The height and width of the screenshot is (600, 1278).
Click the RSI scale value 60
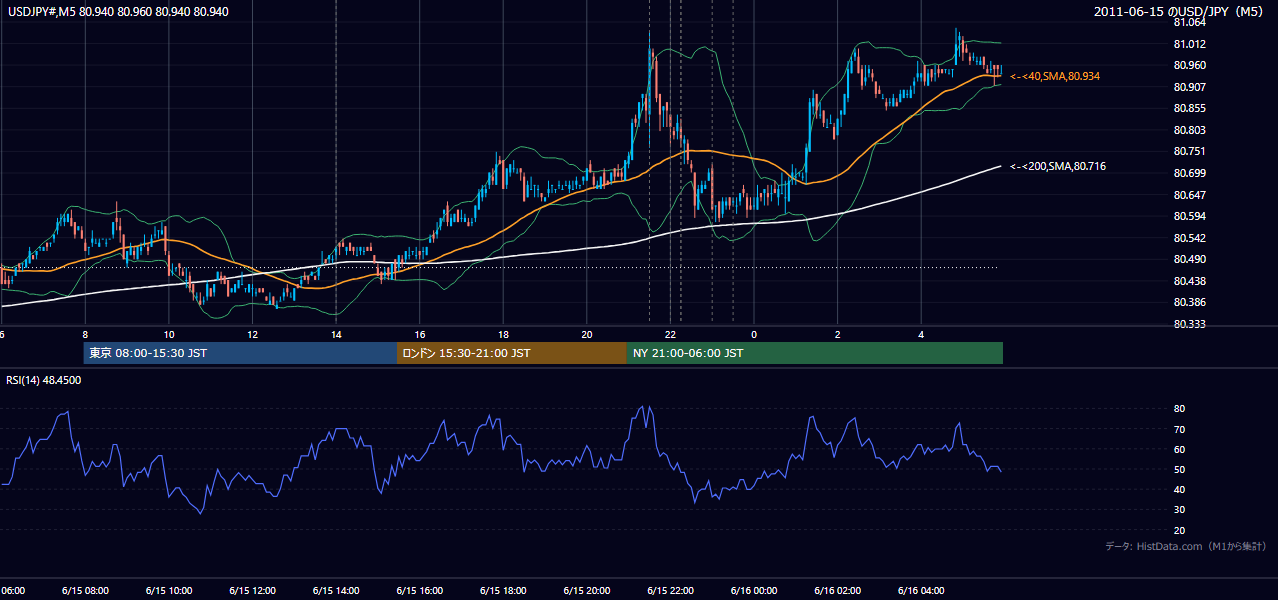1179,449
